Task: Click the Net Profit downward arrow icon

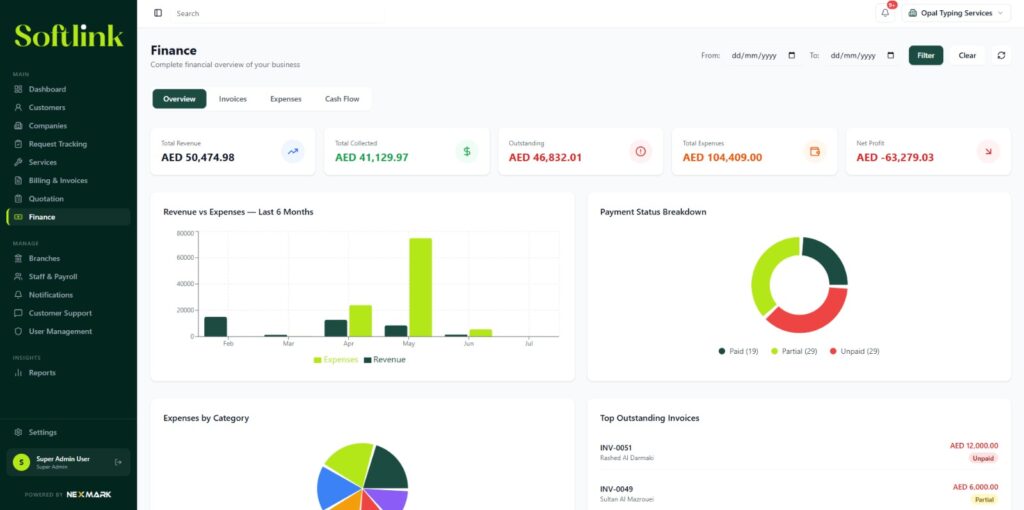Action: (988, 151)
